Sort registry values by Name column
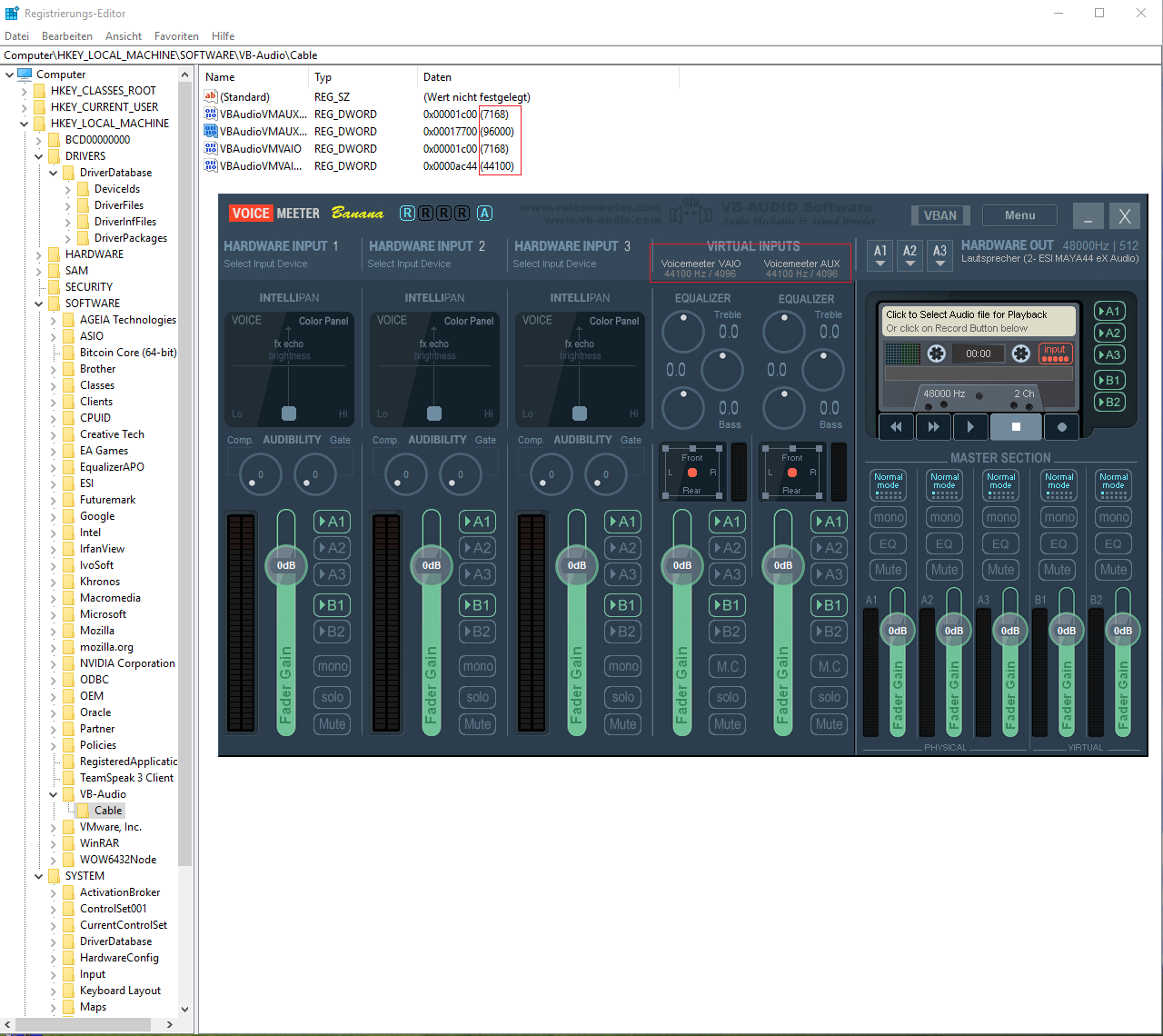1163x1036 pixels. tap(254, 77)
